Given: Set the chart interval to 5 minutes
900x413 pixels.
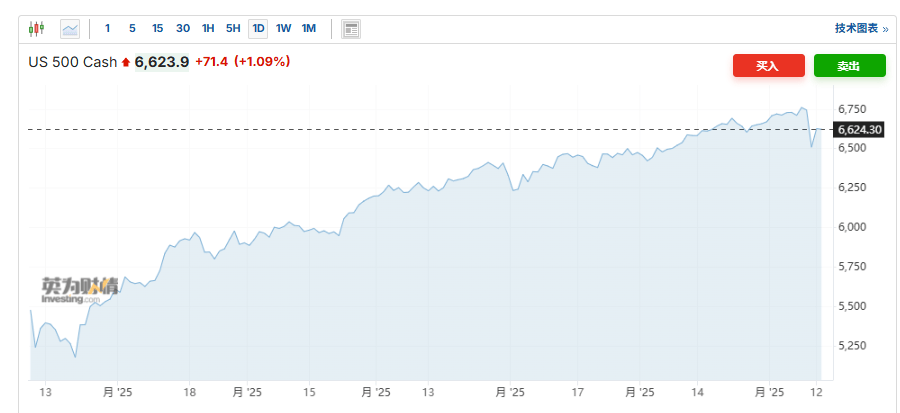Looking at the screenshot, I should coord(132,29).
